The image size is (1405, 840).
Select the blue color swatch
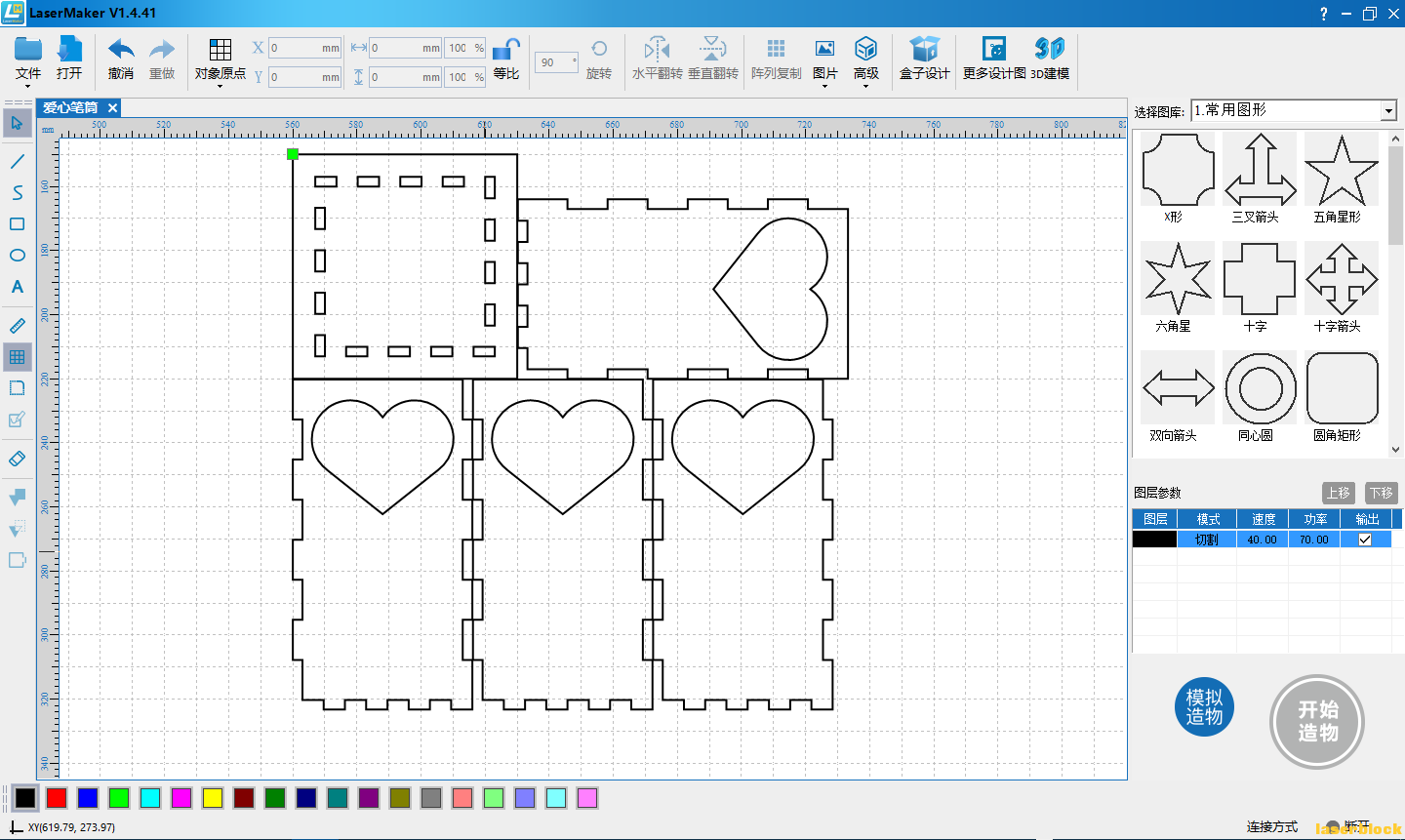pyautogui.click(x=88, y=798)
